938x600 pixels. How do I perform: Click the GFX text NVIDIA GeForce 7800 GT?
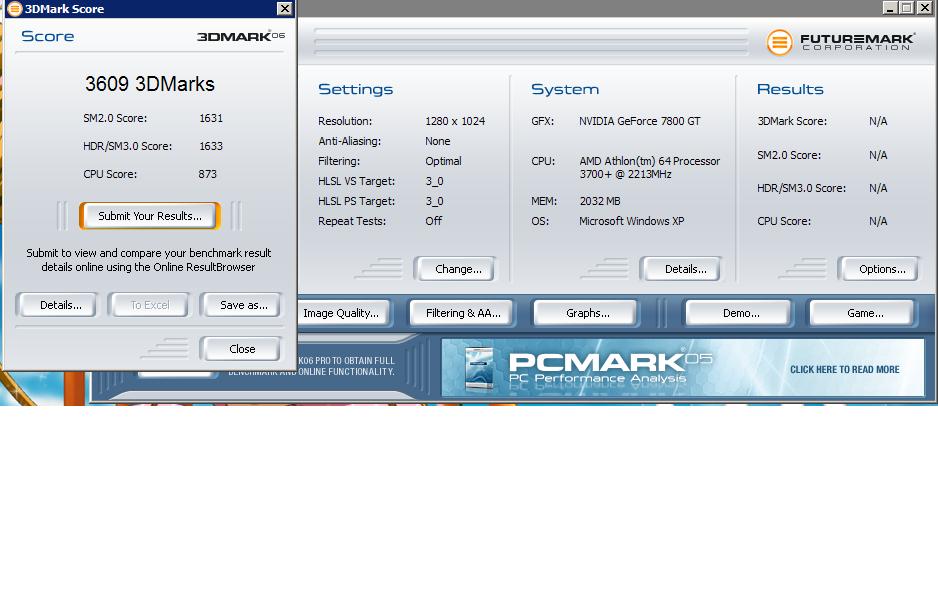(639, 121)
